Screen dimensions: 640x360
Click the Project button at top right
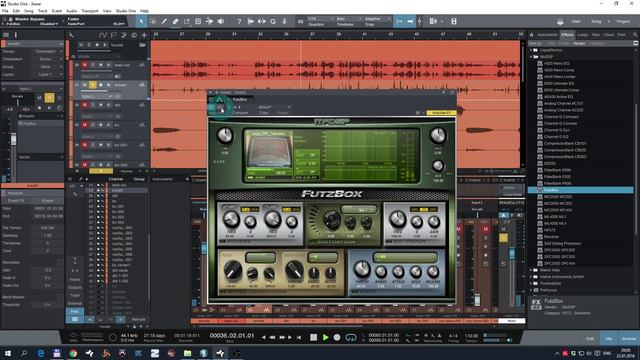pyautogui.click(x=623, y=21)
